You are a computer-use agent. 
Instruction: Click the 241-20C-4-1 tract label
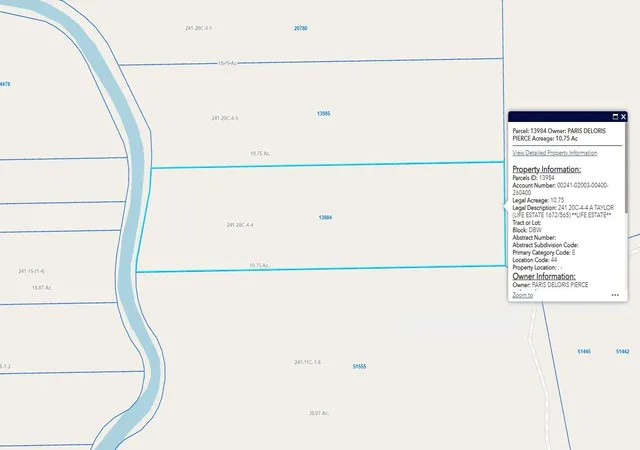198,28
